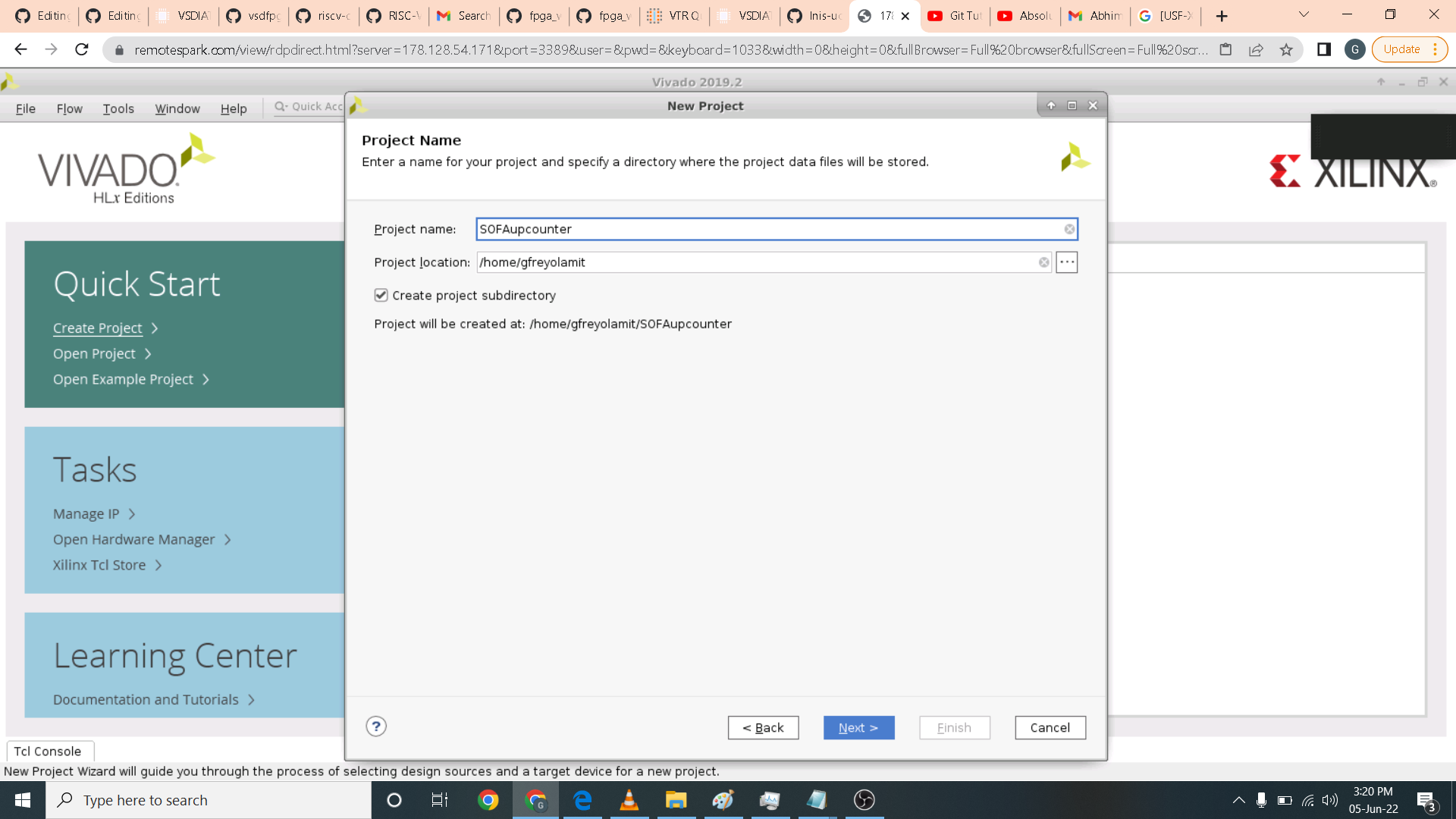Viewport: 1456px width, 819px height.
Task: Click inside the Project name input field
Action: click(x=766, y=229)
